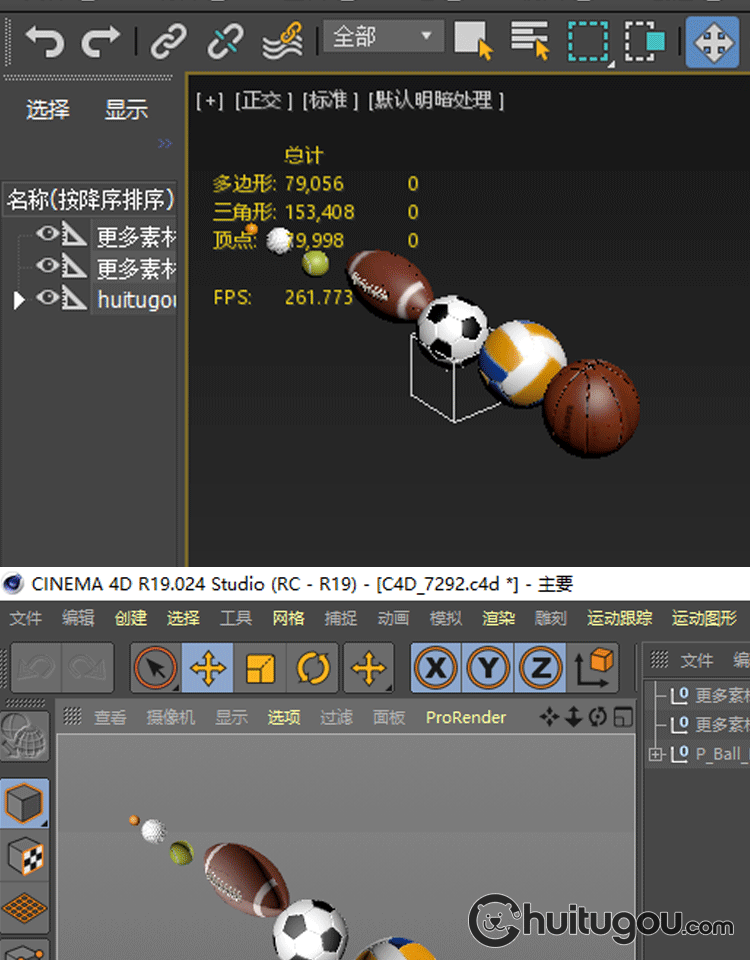
Task: Toggle the Cinema 4D coordinate system cube icon
Action: (595, 668)
